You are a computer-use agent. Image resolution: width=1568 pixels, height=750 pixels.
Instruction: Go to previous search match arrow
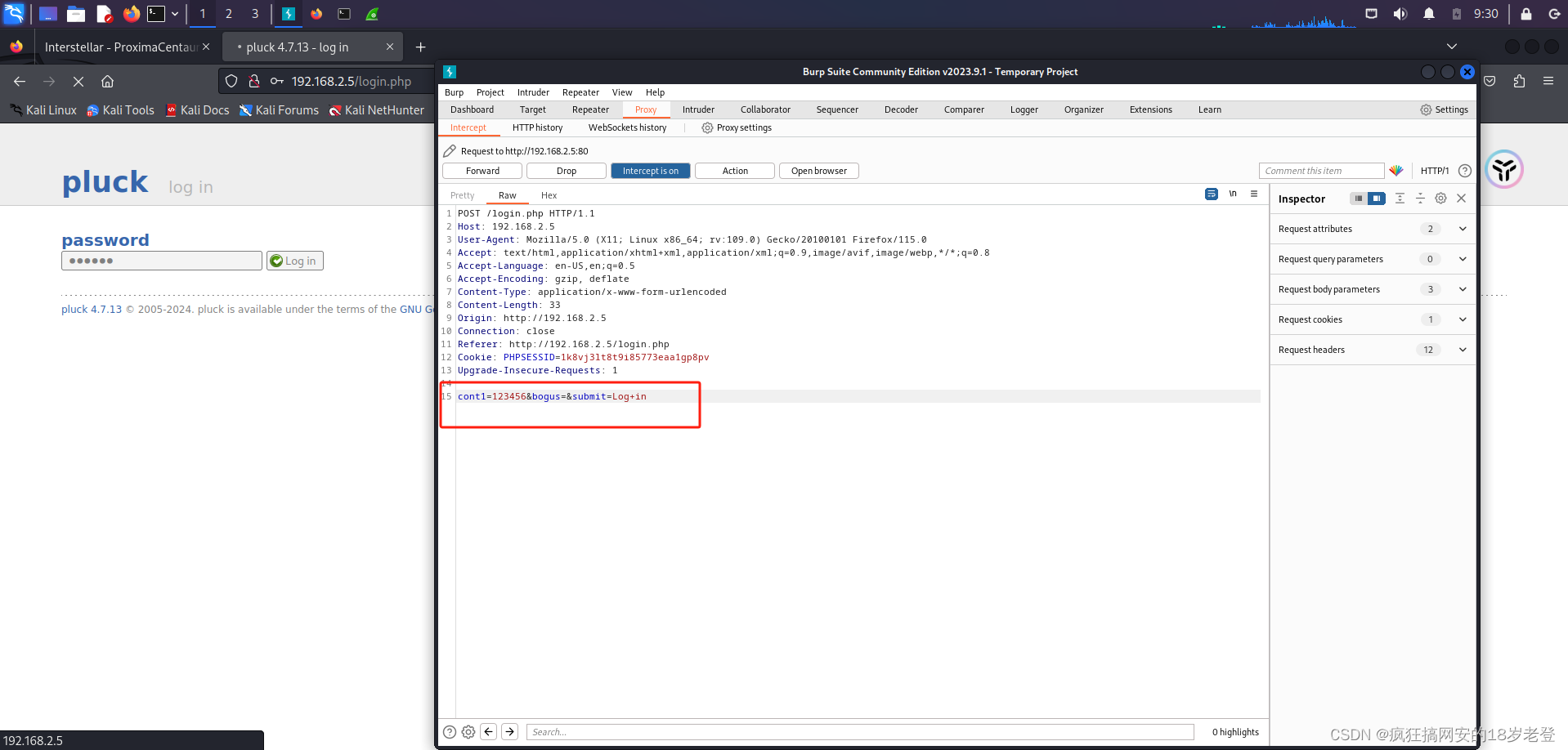coord(488,732)
